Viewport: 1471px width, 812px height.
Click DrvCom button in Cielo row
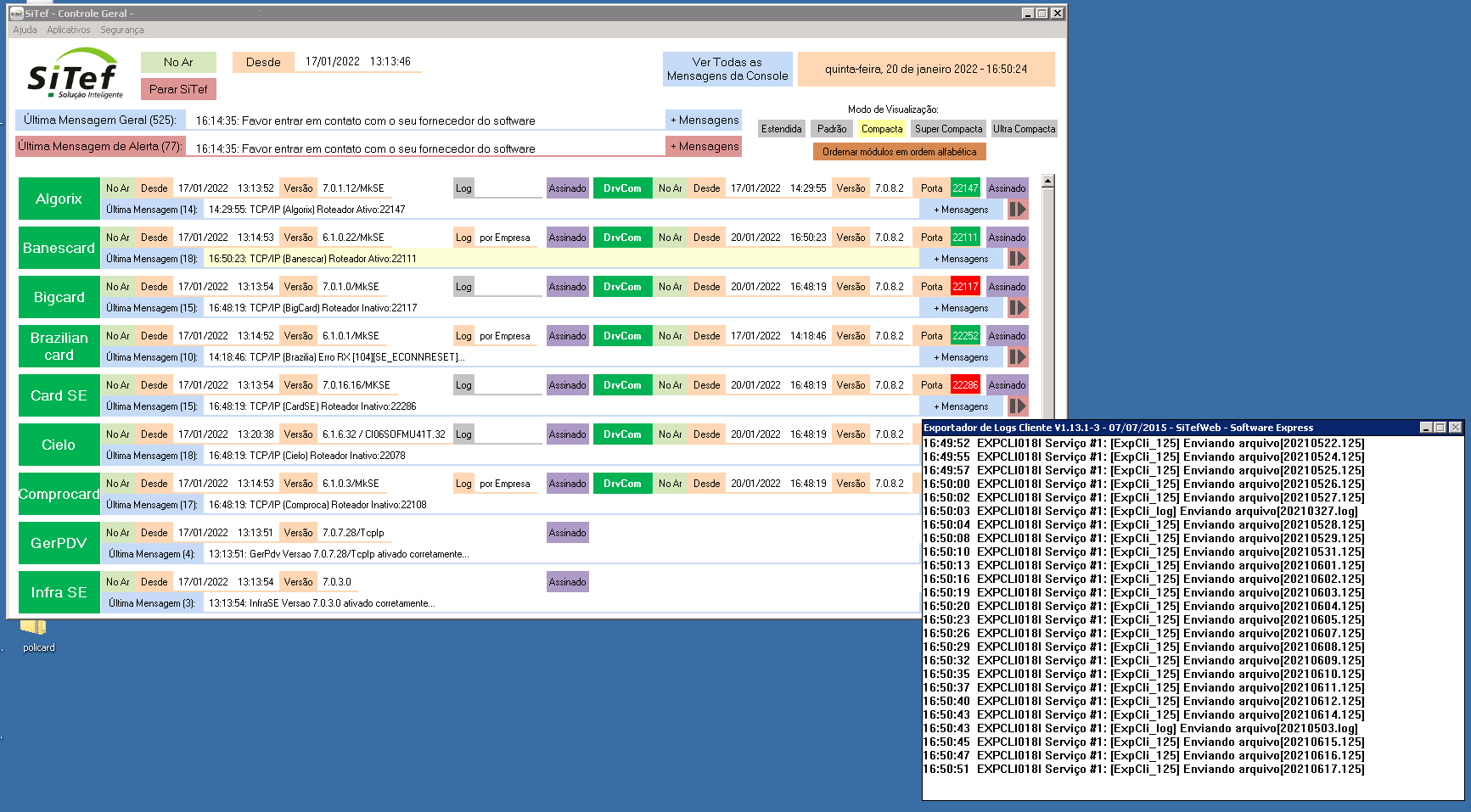[x=622, y=434]
